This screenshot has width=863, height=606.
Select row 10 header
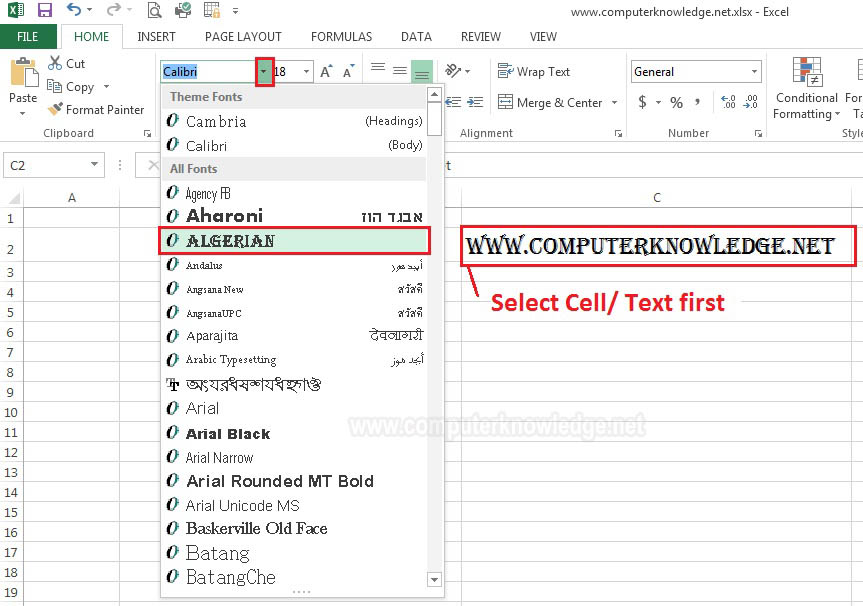point(11,412)
